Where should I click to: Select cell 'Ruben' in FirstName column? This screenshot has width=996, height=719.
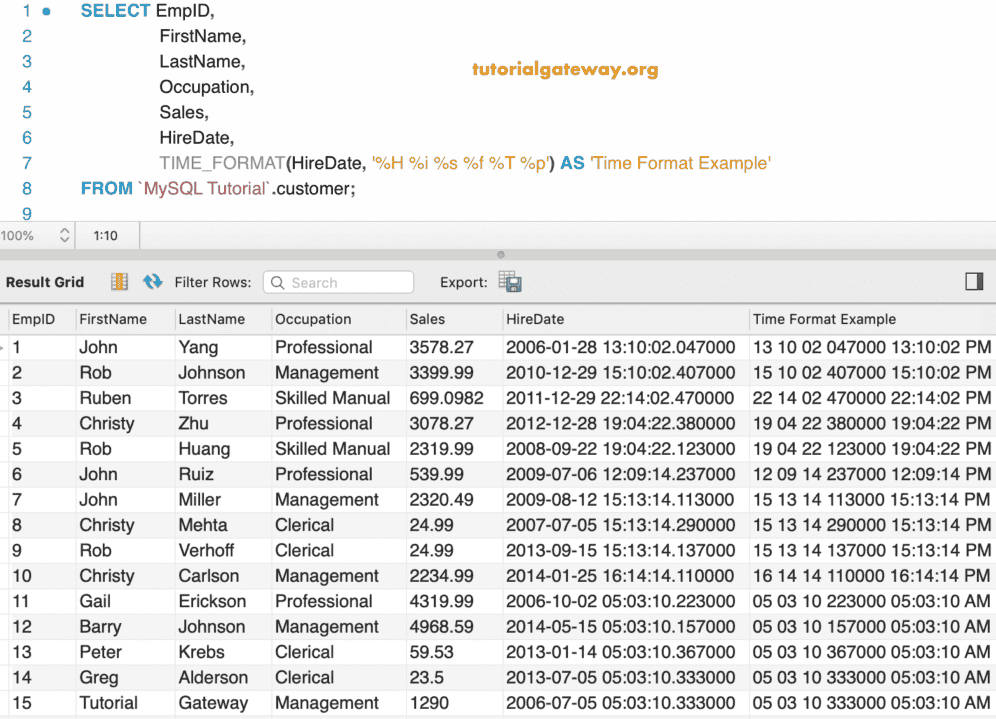click(105, 398)
